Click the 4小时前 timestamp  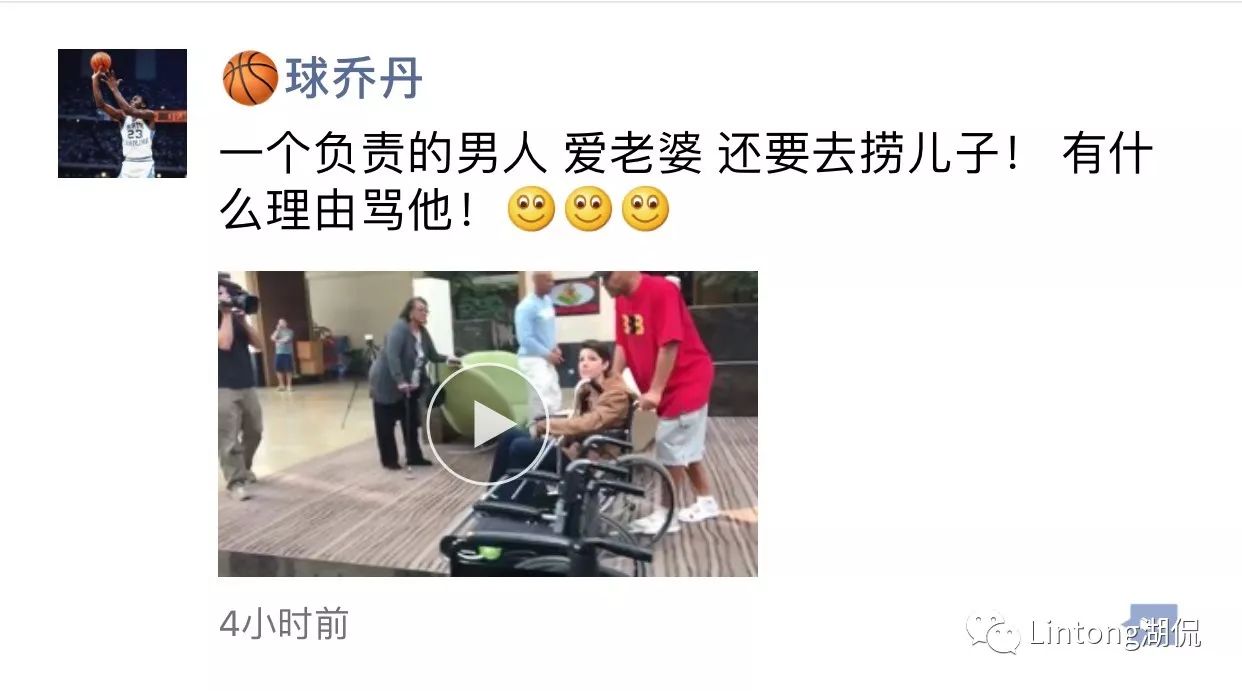tap(284, 624)
